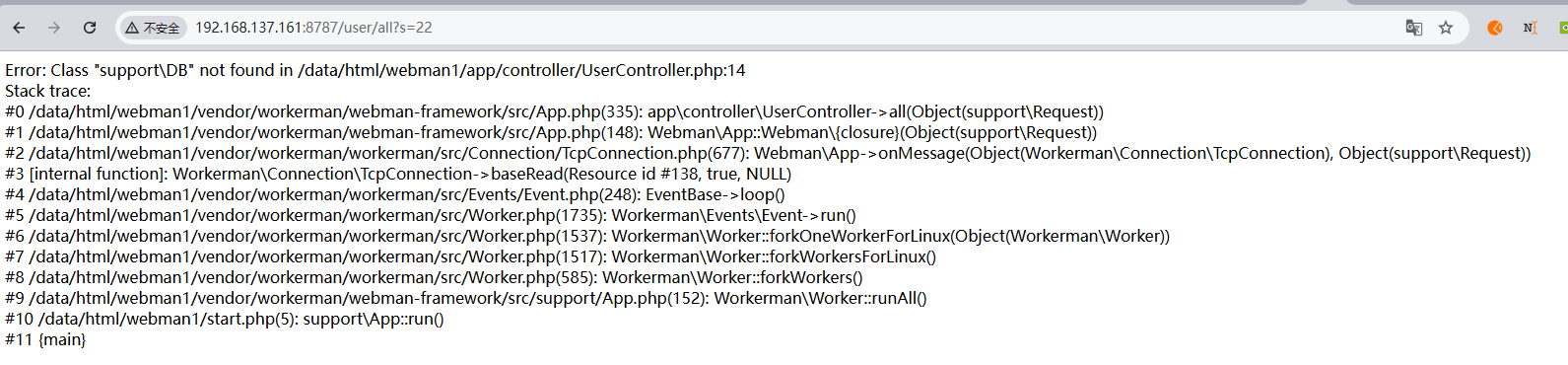Select stack frame #6 forkOneWorkerForLinux line
Viewport: 1568px width, 365px height.
(x=587, y=236)
